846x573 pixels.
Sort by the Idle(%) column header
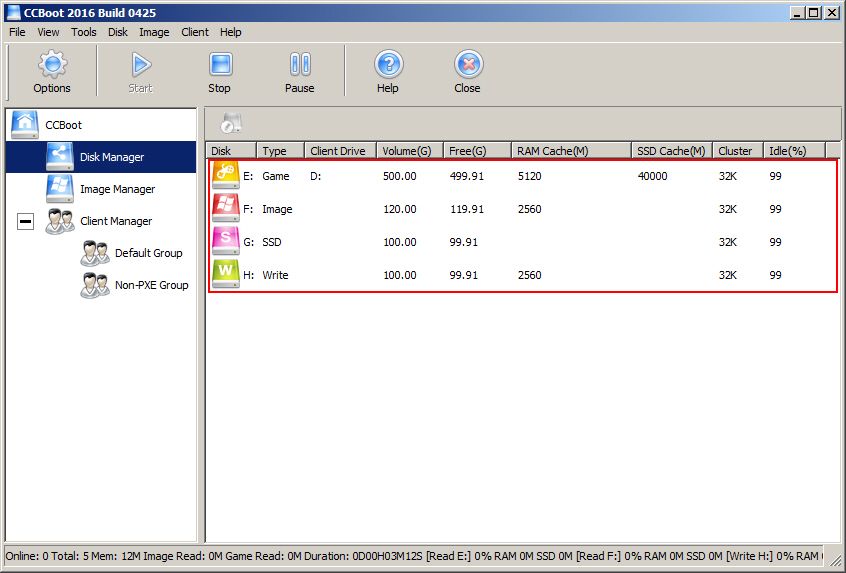coord(794,151)
